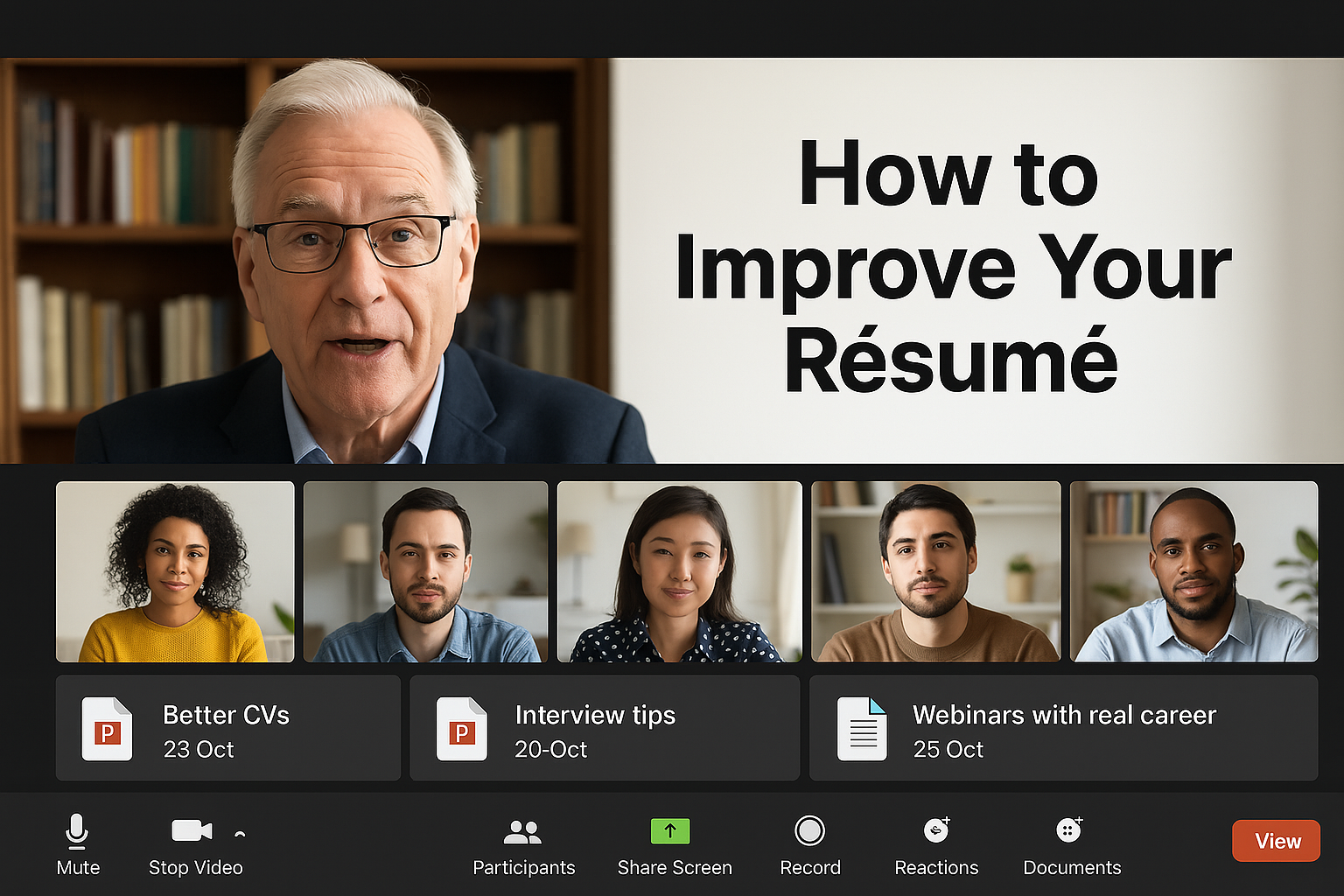Click the "25 Oct" date
The width and height of the screenshot is (1344, 896).
pos(948,750)
